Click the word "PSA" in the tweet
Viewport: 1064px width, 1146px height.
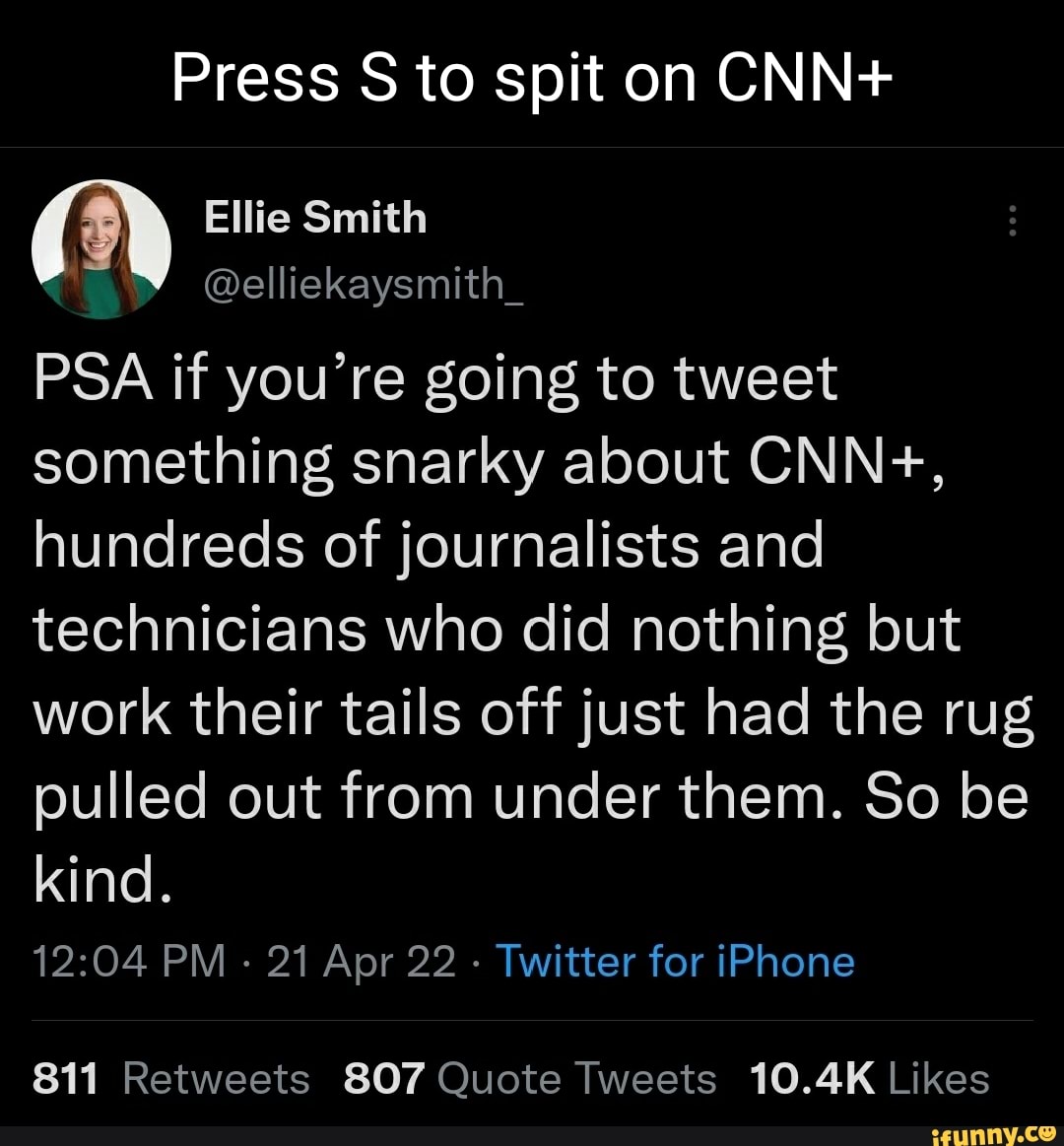click(91, 379)
